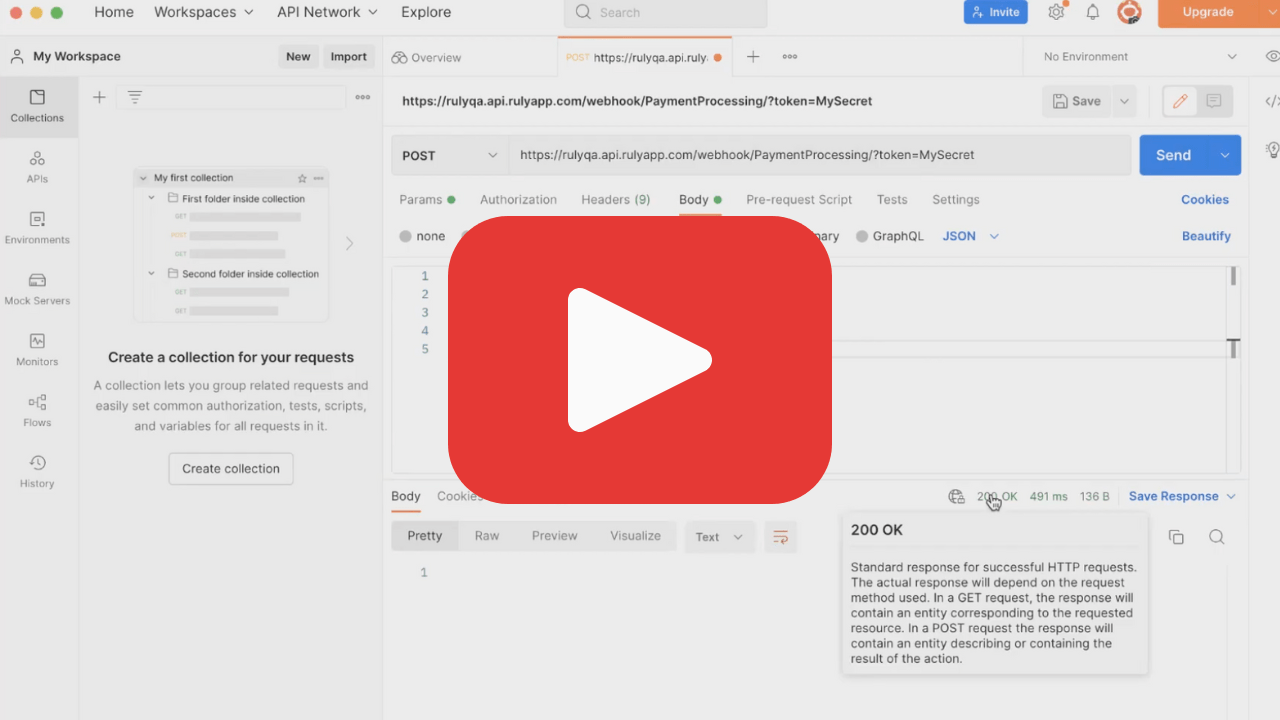Open the Monitors sidebar panel
This screenshot has height=720, width=1280.
click(x=37, y=350)
